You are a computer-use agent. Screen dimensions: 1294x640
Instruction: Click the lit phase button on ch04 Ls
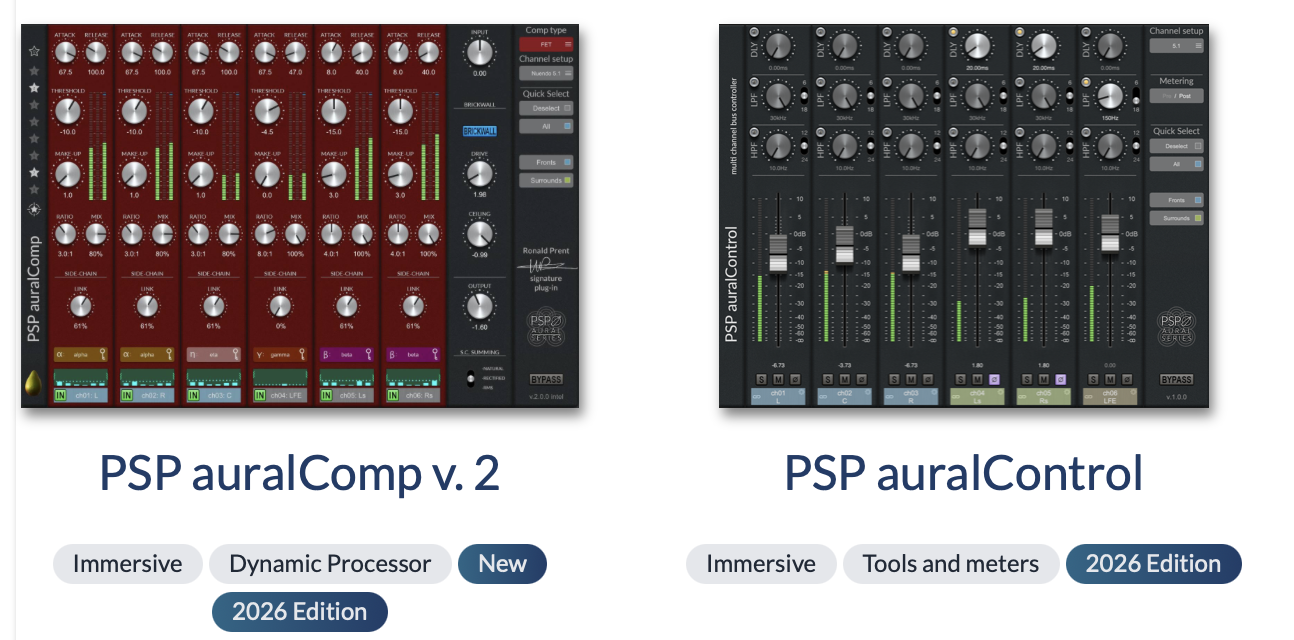pyautogui.click(x=994, y=379)
